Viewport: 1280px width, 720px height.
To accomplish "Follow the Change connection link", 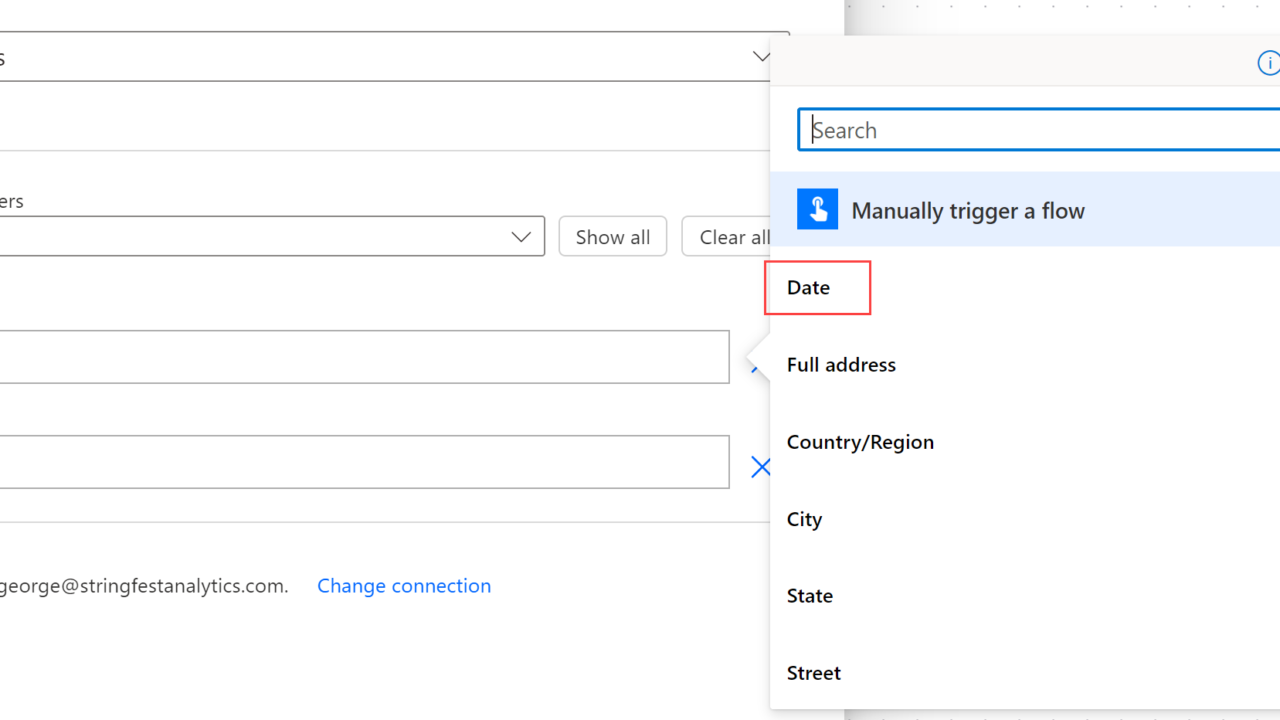I will click(404, 586).
